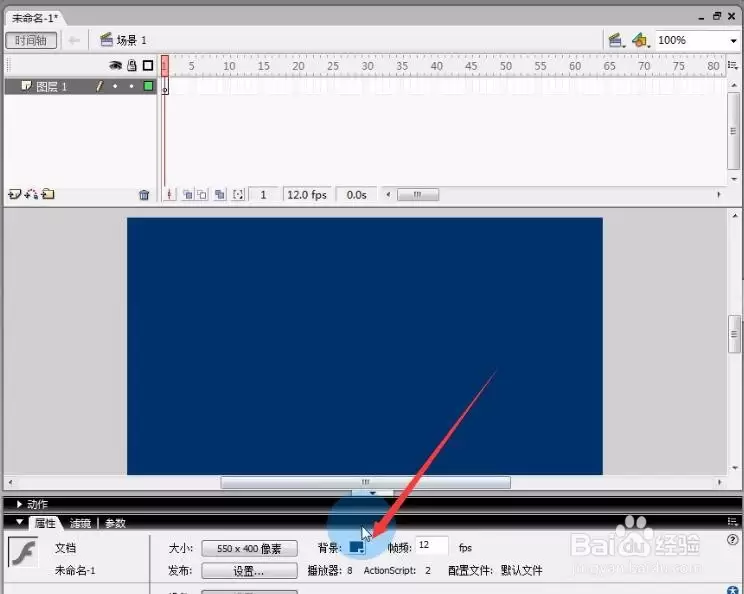Click frame 1 keyframe of 图层 1
This screenshot has height=594, width=744.
coord(165,87)
